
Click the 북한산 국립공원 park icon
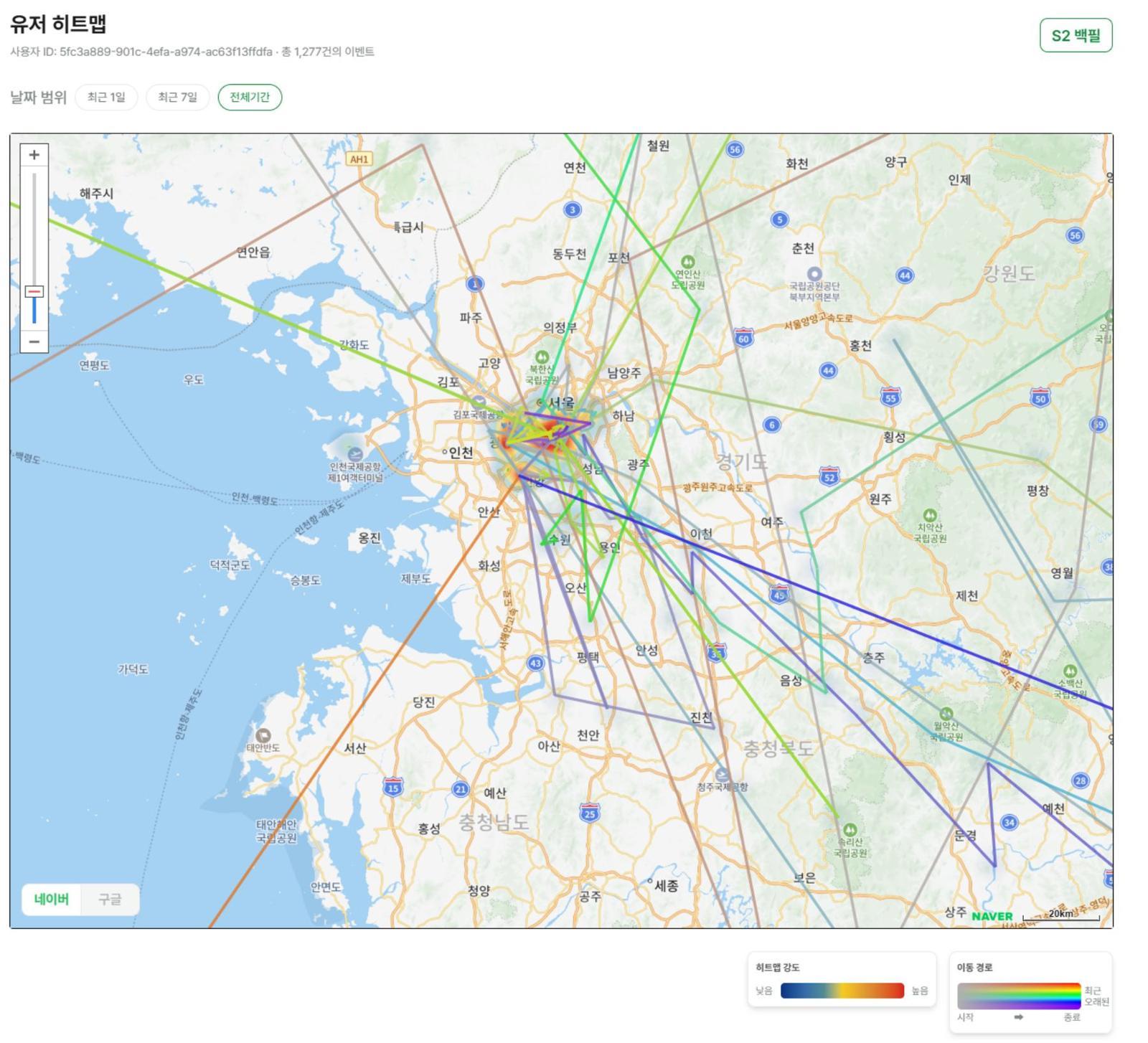pos(542,357)
